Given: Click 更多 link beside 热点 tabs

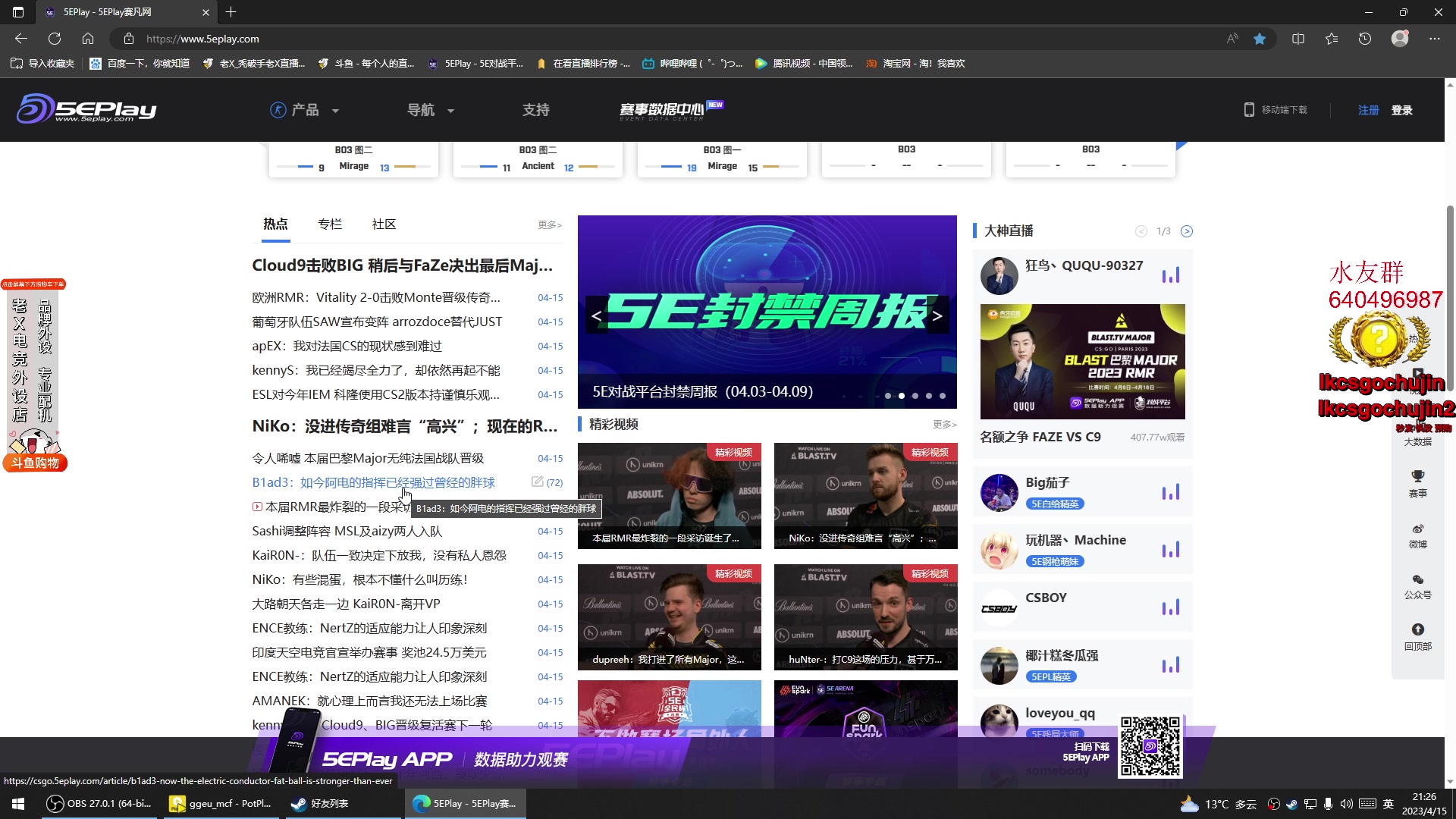Looking at the screenshot, I should click(550, 224).
